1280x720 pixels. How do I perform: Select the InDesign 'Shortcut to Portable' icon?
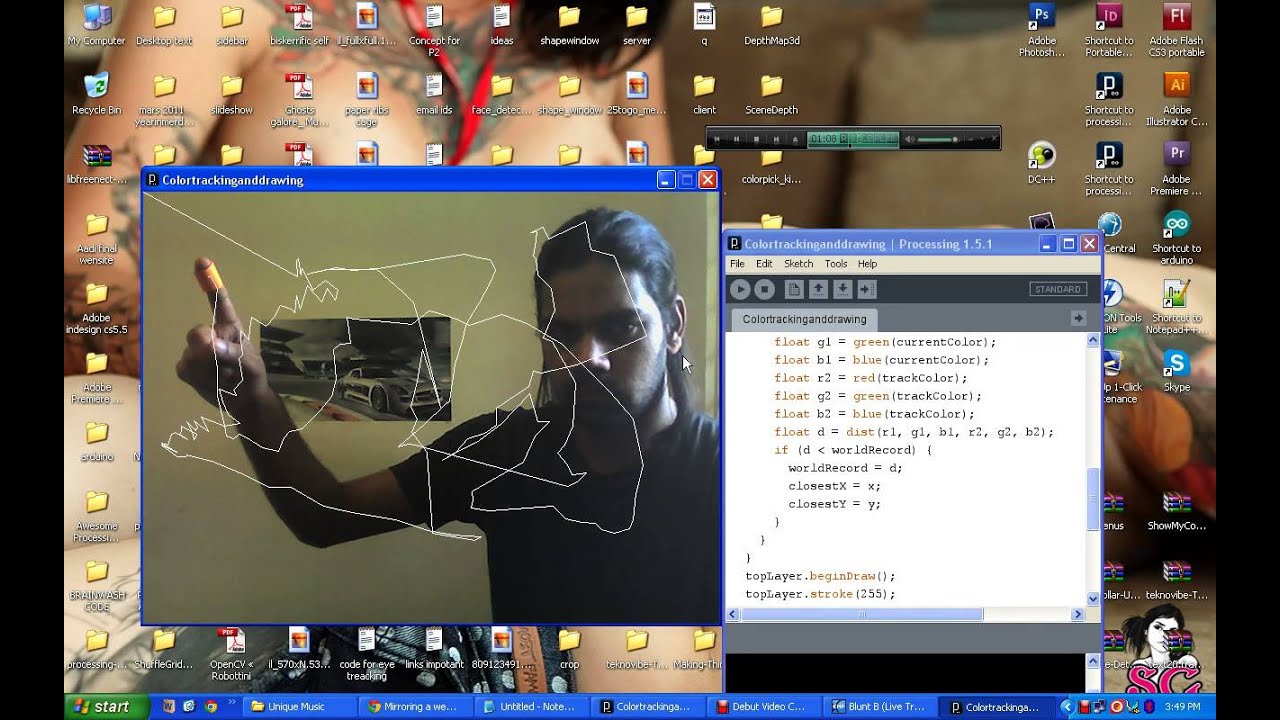pyautogui.click(x=1109, y=31)
